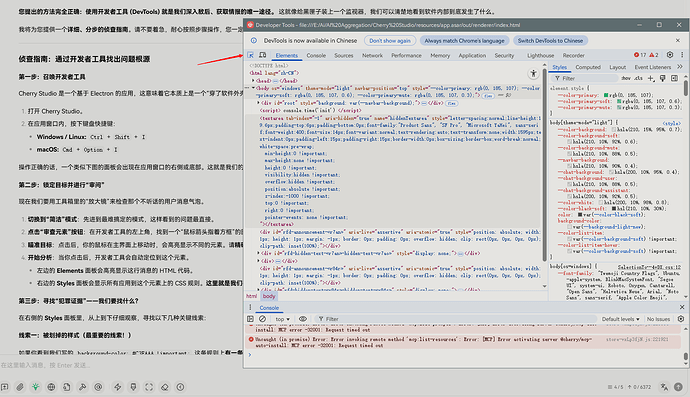Click the warning count indicator 2
Viewport: 690px width, 397px height.
[x=654, y=55]
